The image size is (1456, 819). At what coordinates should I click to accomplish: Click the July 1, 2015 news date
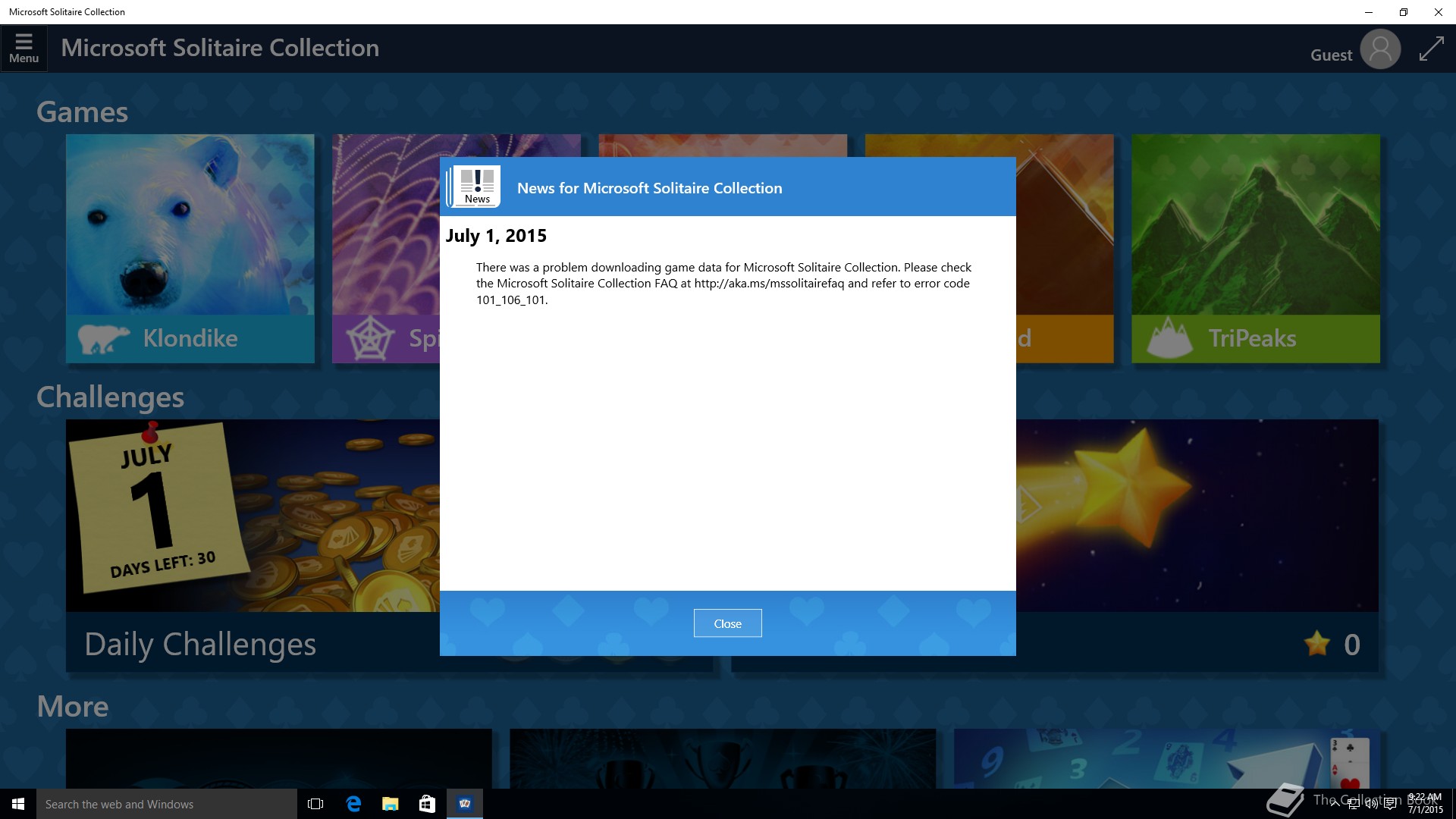[496, 236]
